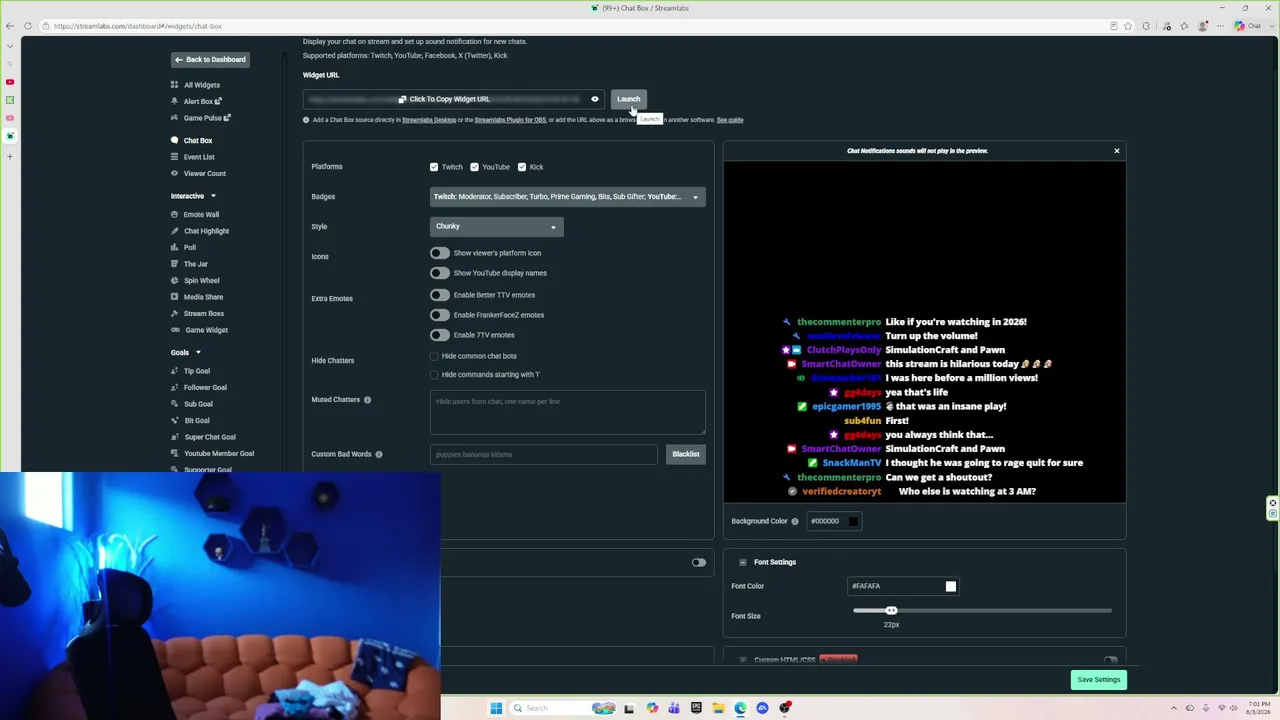Screen dimensions: 1280x720
Task: Open Event List widget
Action: pos(198,157)
